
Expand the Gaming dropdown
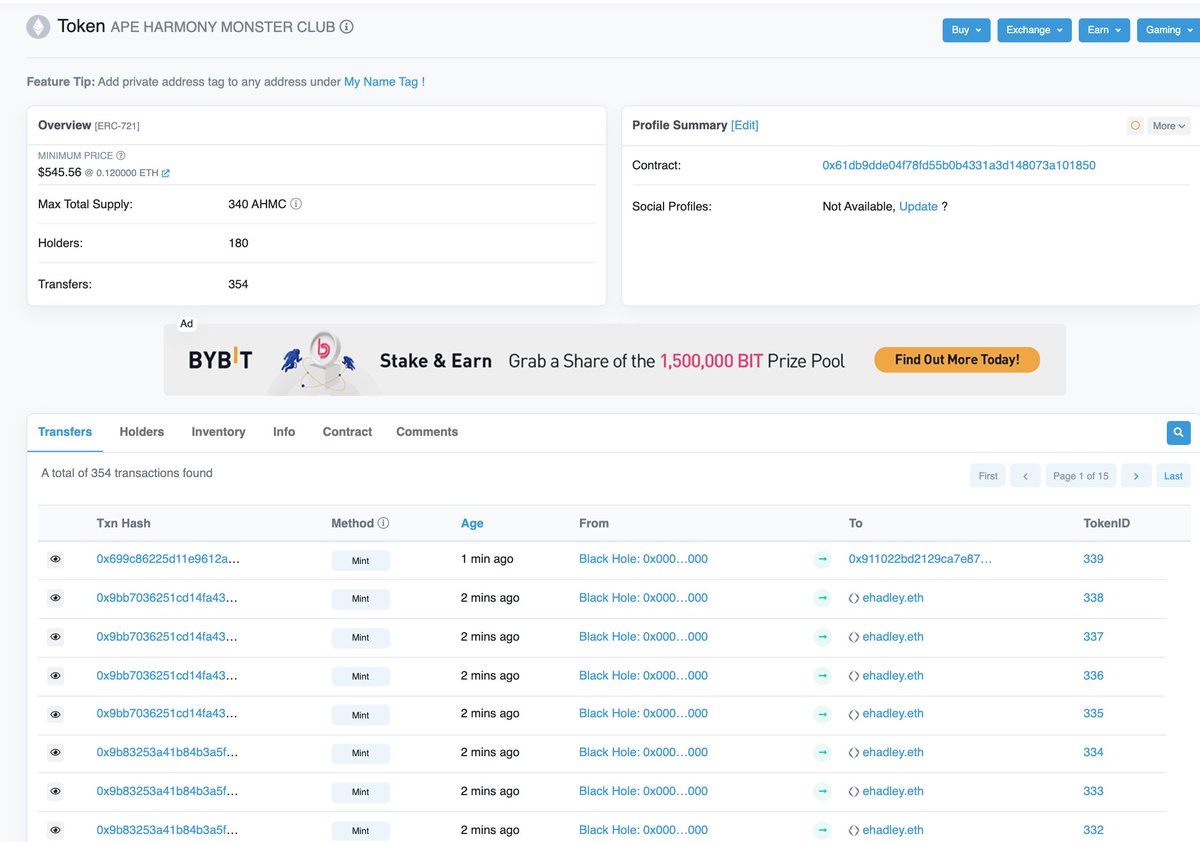point(1168,30)
